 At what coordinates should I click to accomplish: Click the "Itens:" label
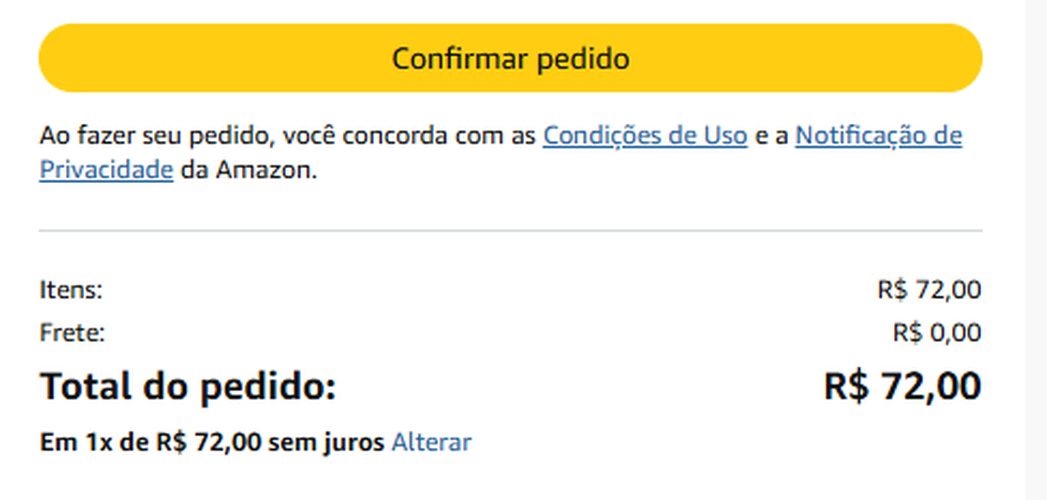(71, 291)
